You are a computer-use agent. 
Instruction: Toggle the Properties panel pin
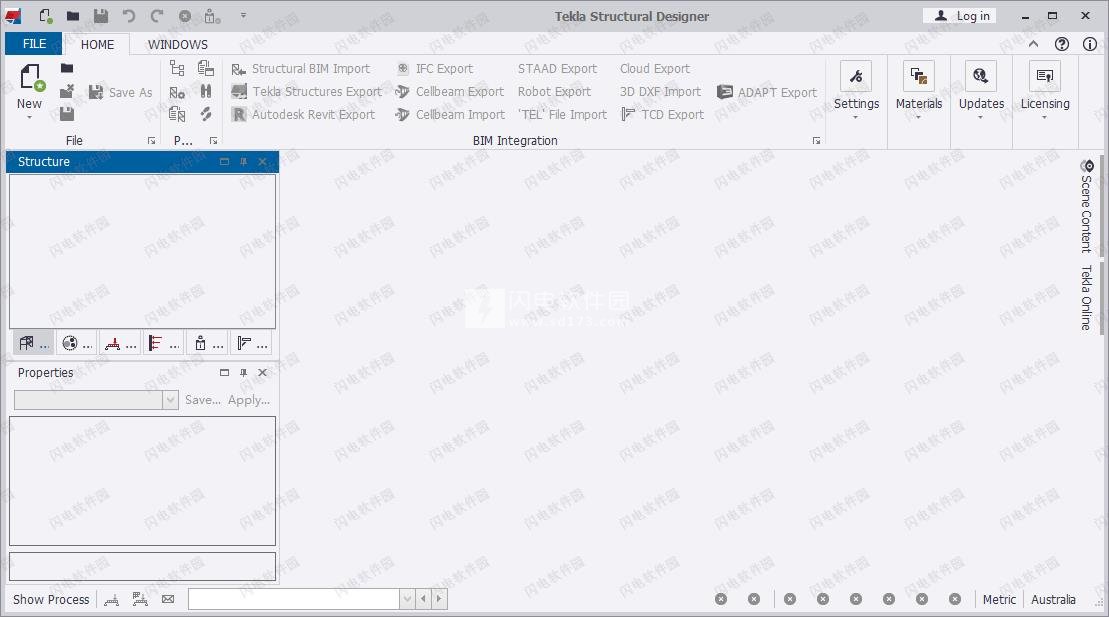click(x=243, y=372)
